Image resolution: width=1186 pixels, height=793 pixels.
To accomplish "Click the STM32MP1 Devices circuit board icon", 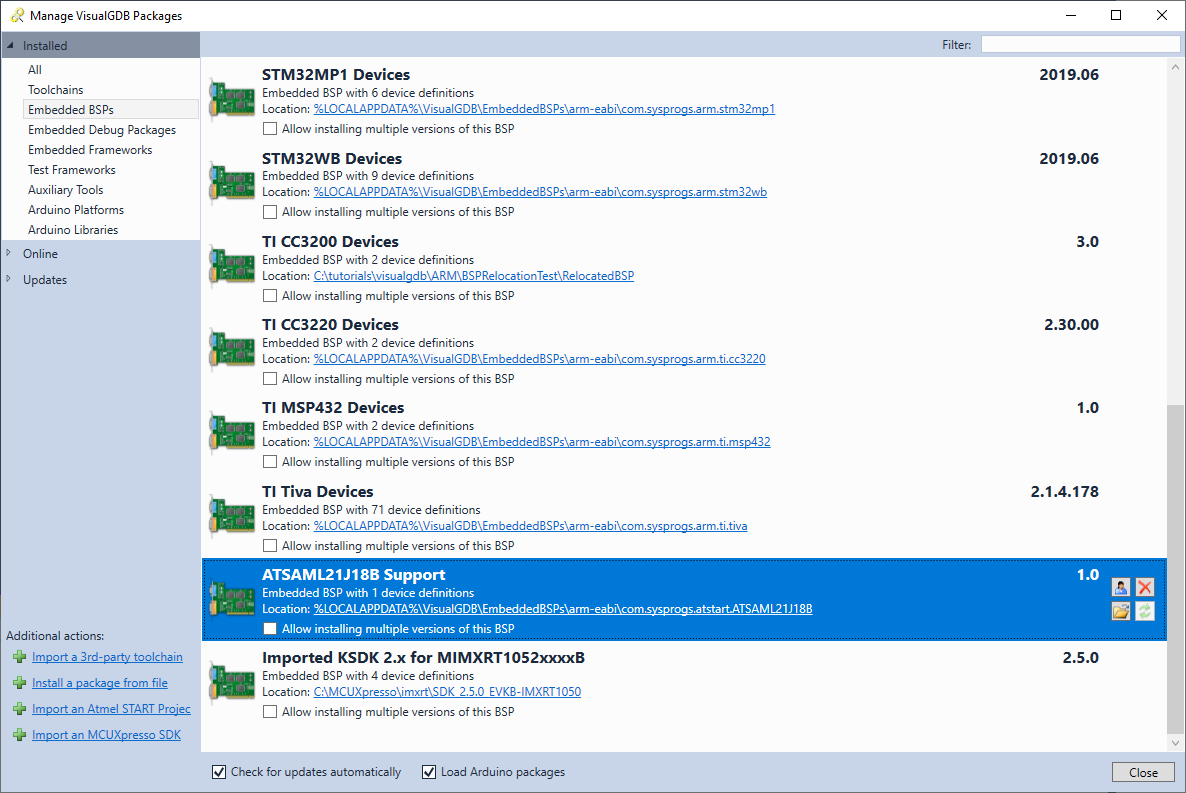I will (231, 100).
